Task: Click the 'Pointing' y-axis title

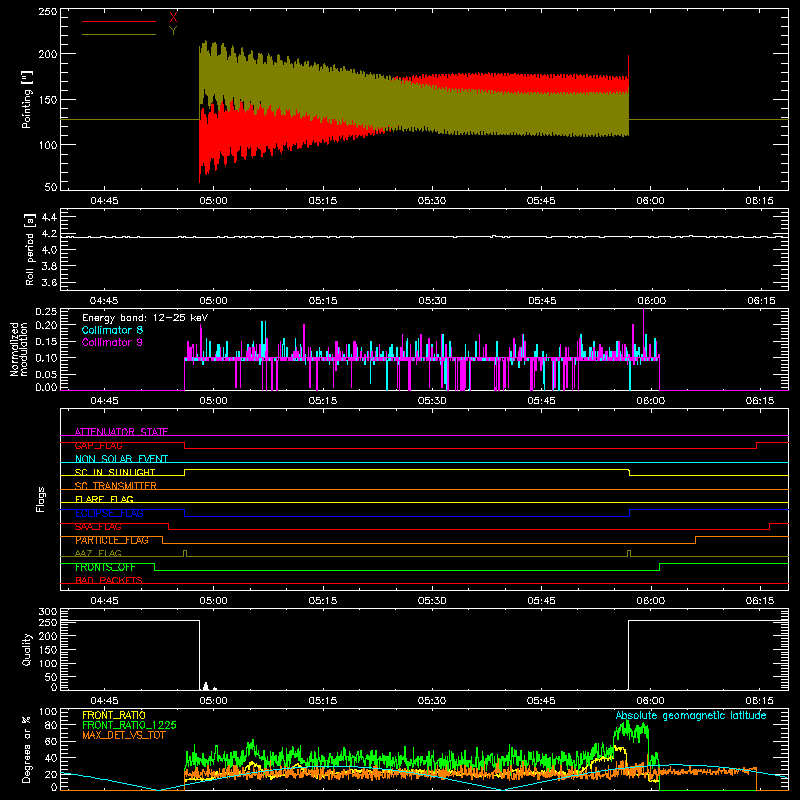Action: [x=26, y=99]
